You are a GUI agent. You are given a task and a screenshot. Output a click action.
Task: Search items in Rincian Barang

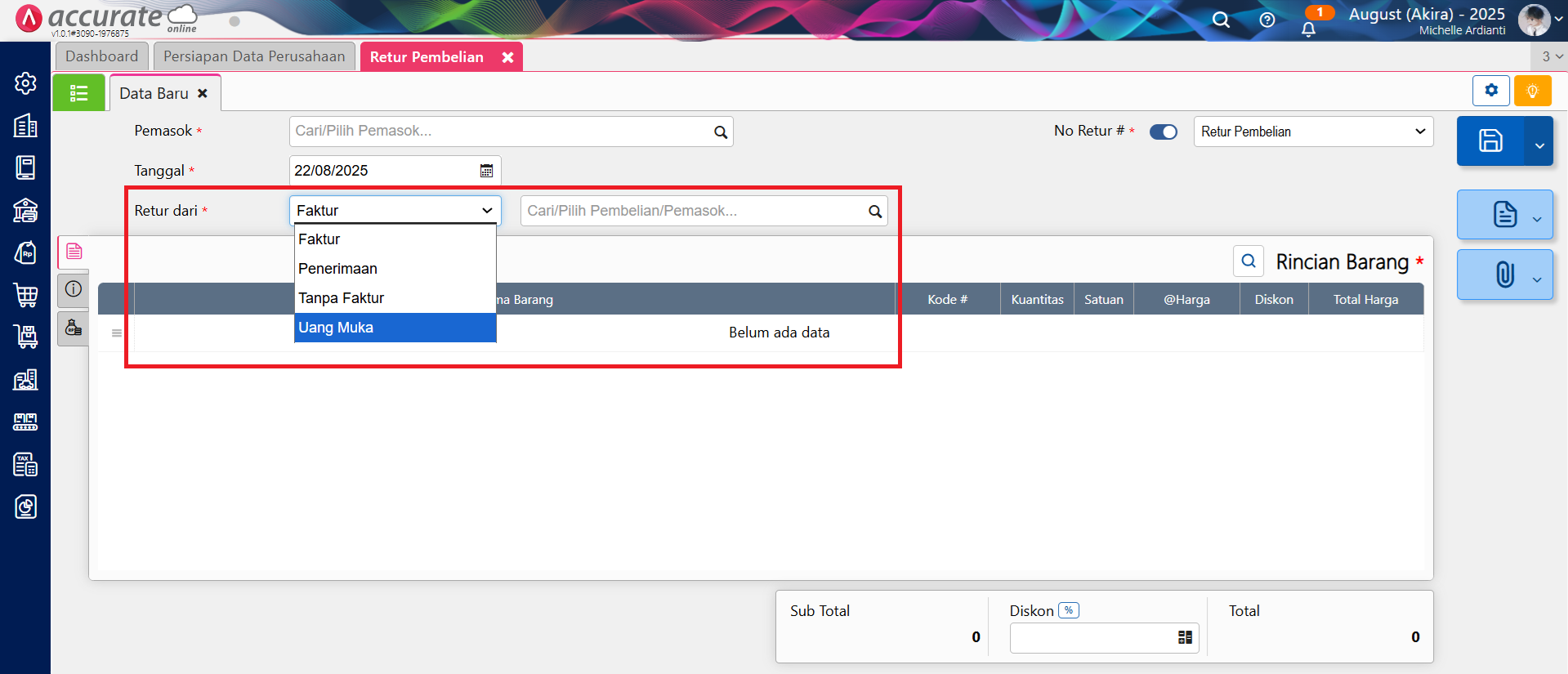1249,261
